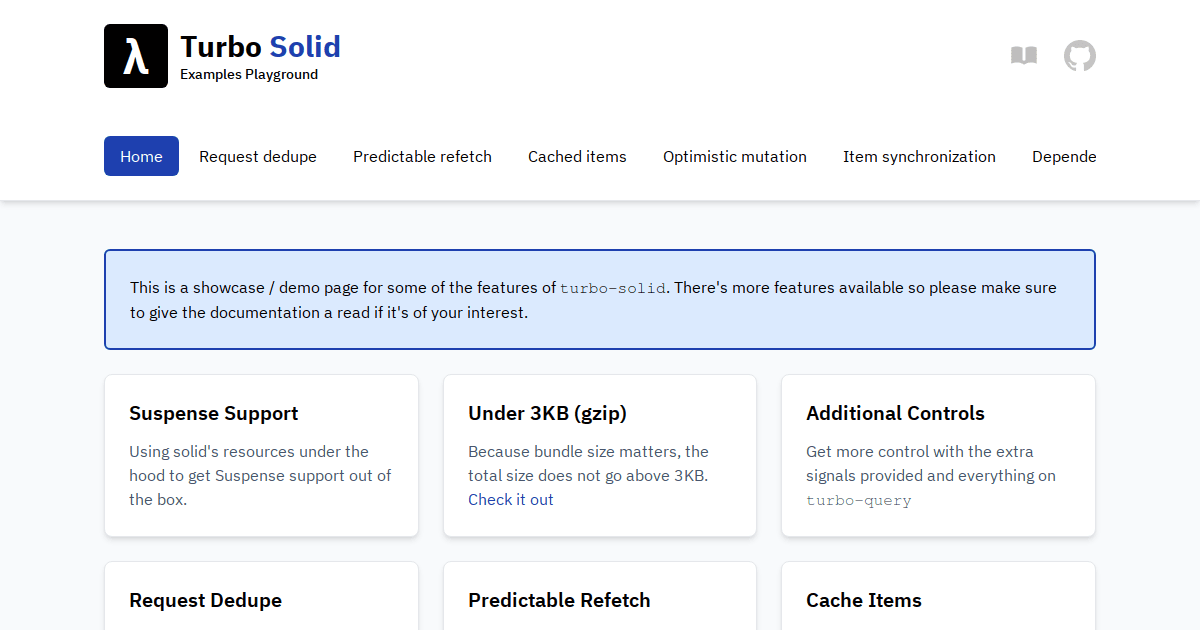Select the Optimistic mutation tab
Screen dimensions: 1200x630
click(735, 156)
